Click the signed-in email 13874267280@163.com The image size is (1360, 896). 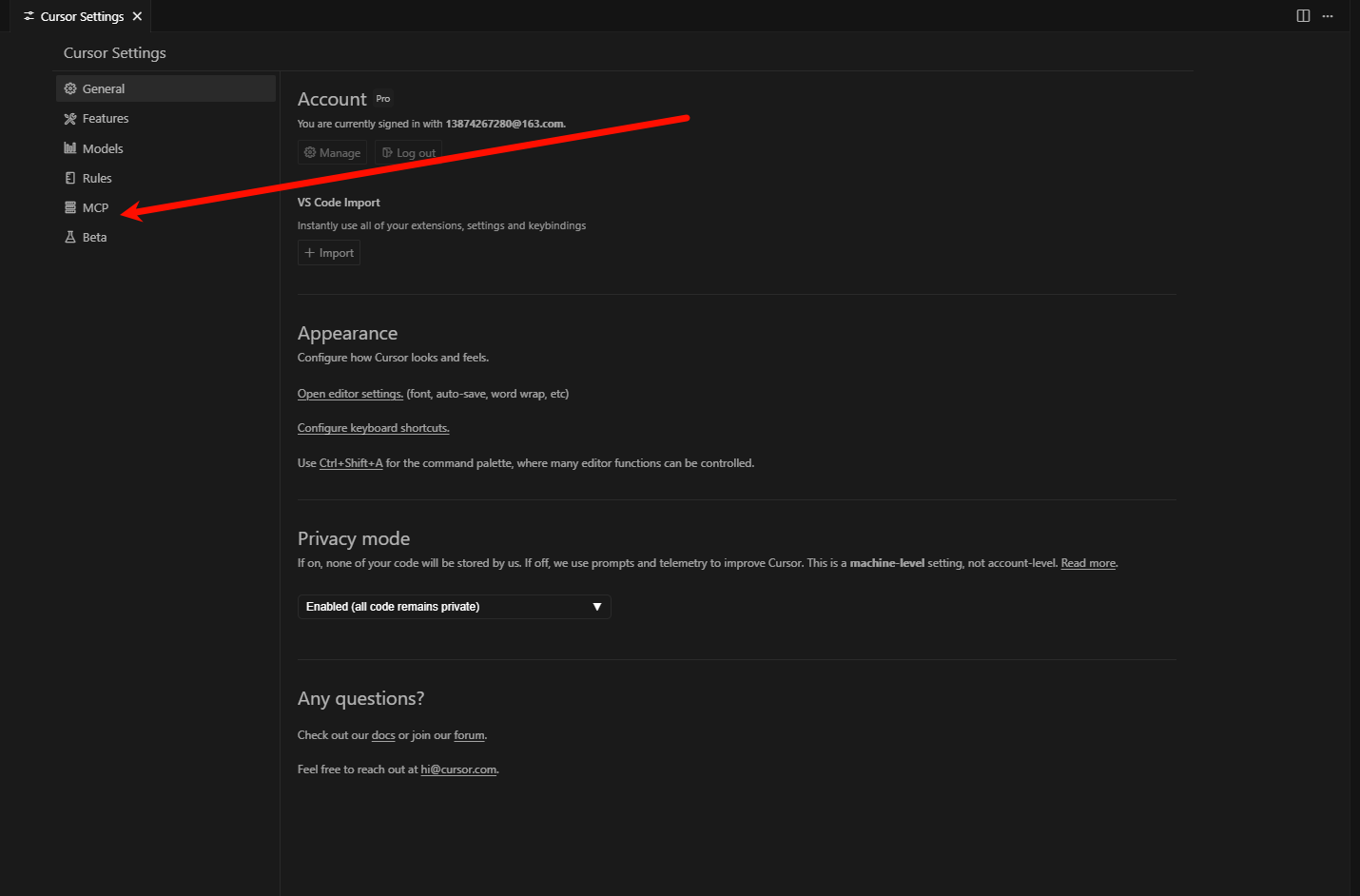(x=504, y=124)
